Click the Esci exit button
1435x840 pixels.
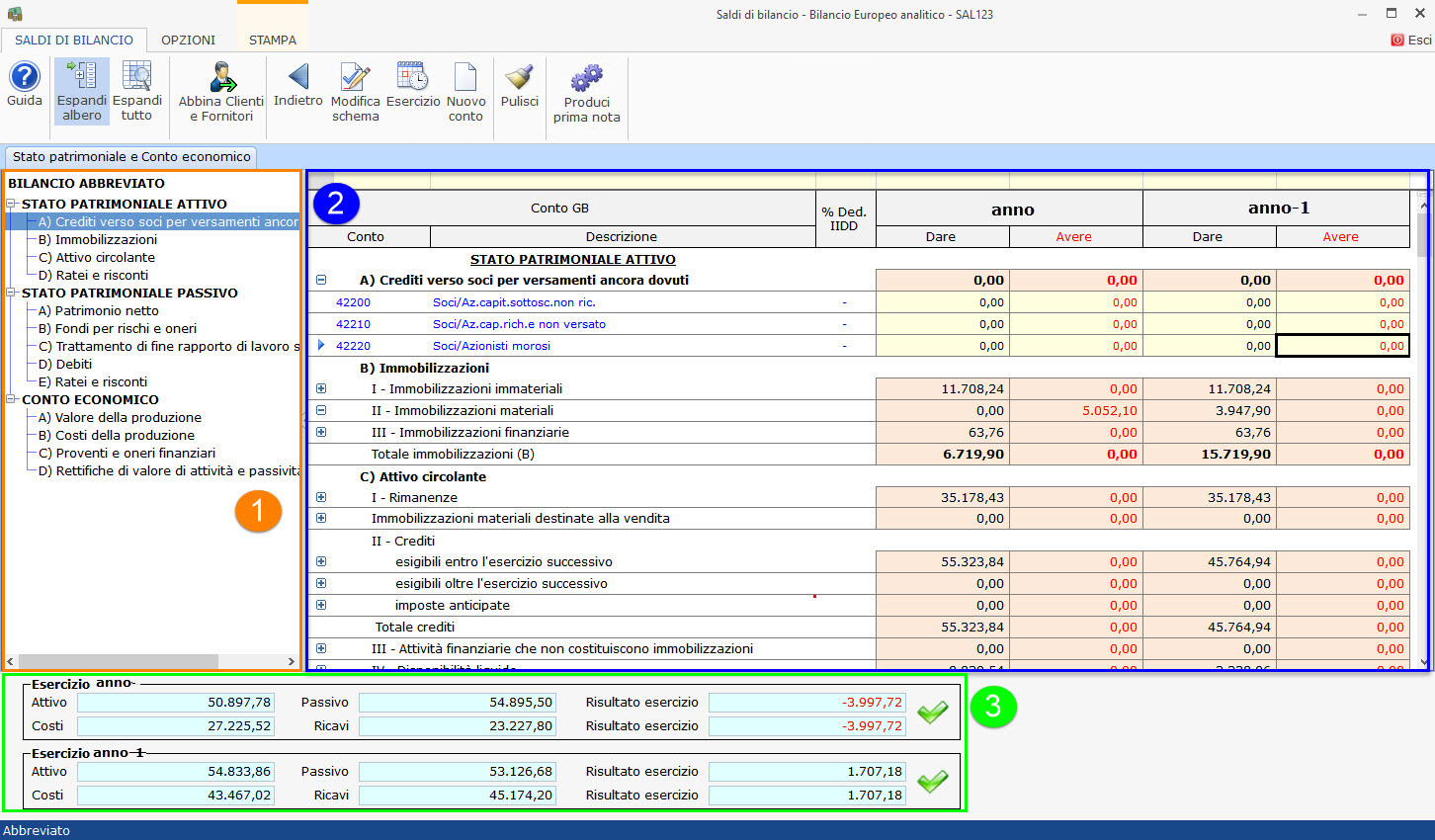coord(1411,40)
